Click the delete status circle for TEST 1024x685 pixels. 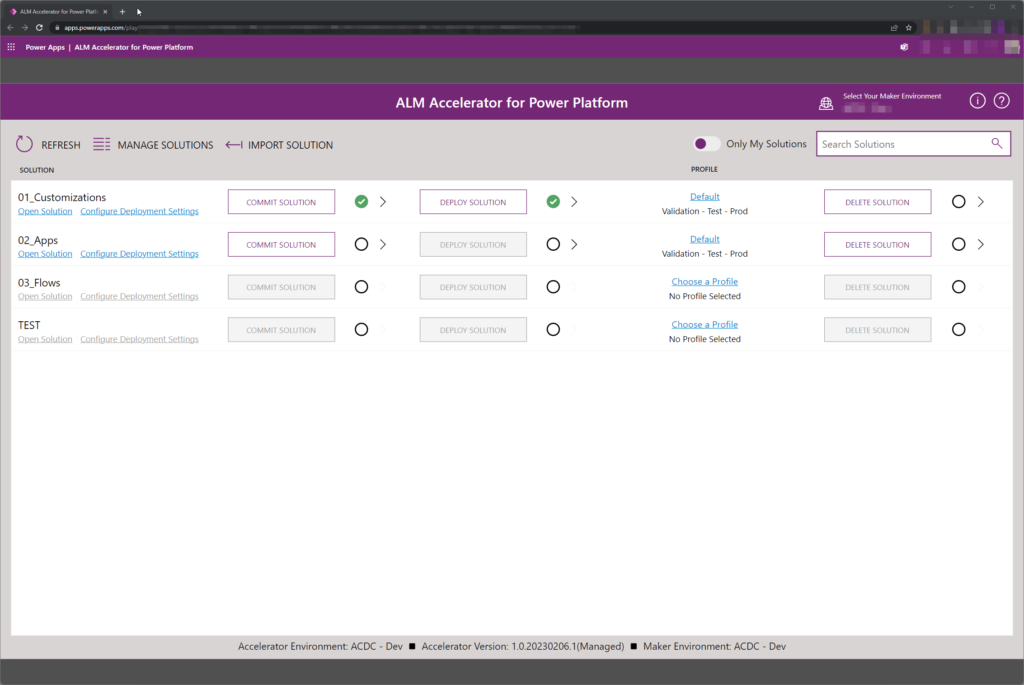coord(958,330)
